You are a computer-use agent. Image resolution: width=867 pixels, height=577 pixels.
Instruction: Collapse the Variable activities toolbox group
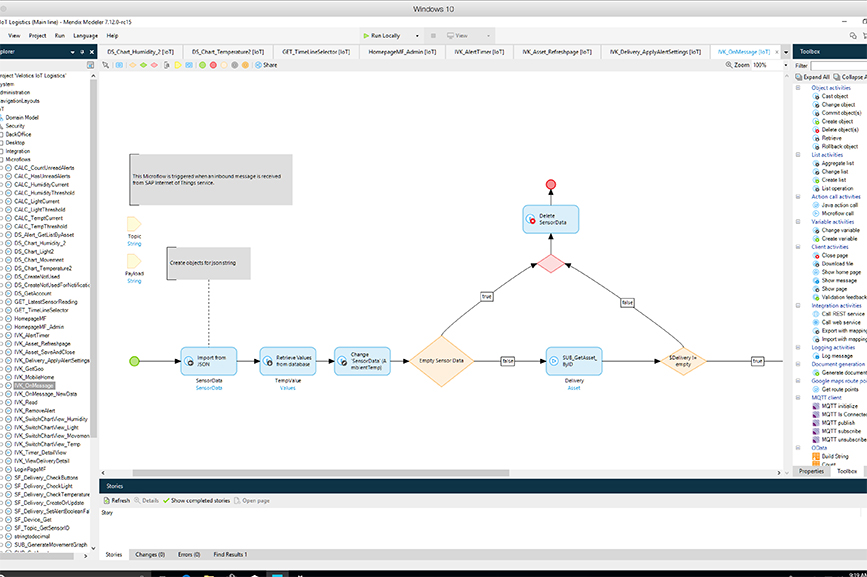798,222
